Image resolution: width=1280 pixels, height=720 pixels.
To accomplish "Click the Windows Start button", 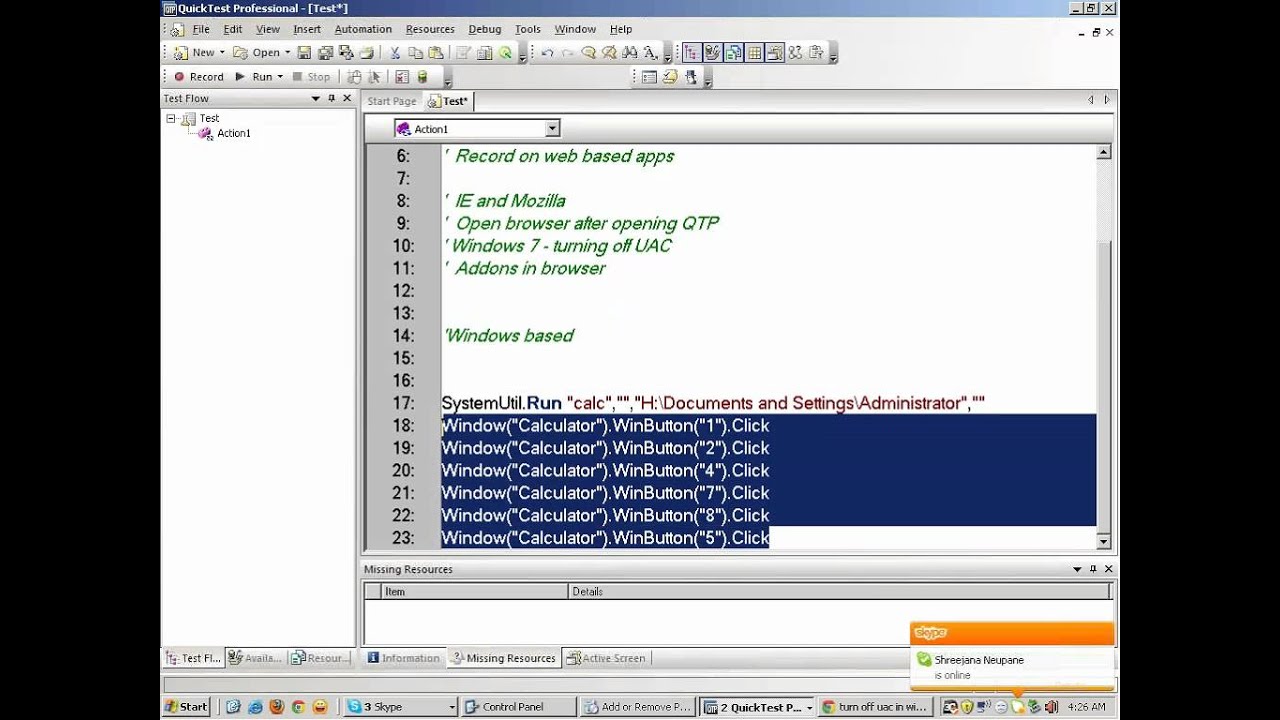I will [x=187, y=706].
